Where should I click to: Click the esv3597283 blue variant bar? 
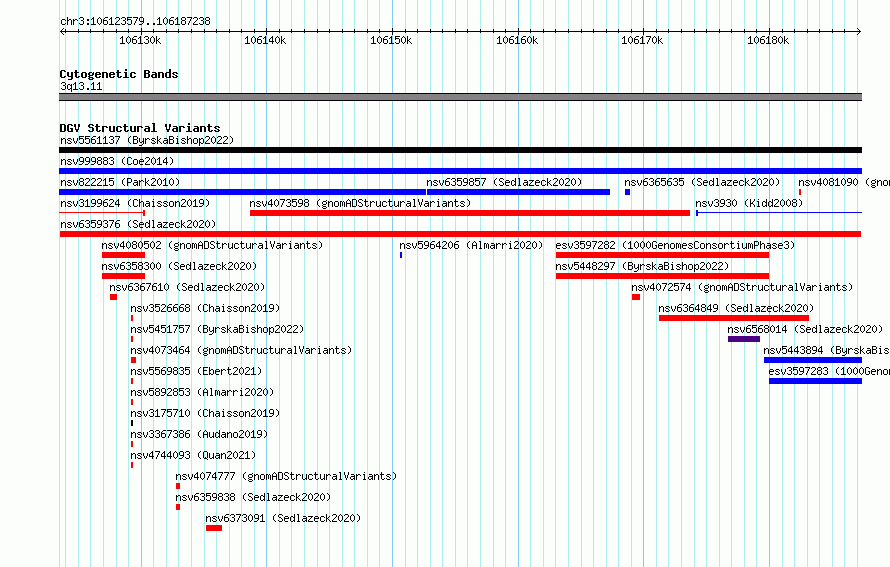tap(816, 381)
